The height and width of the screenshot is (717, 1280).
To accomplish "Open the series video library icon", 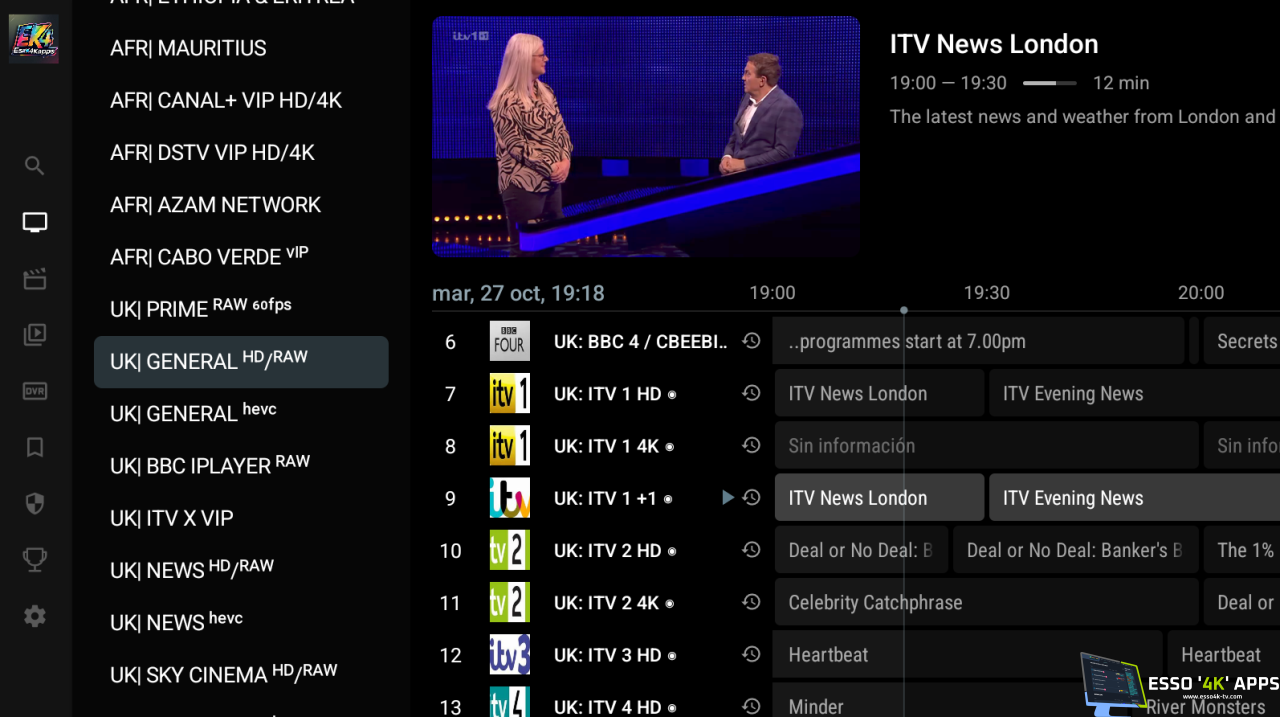I will [35, 335].
